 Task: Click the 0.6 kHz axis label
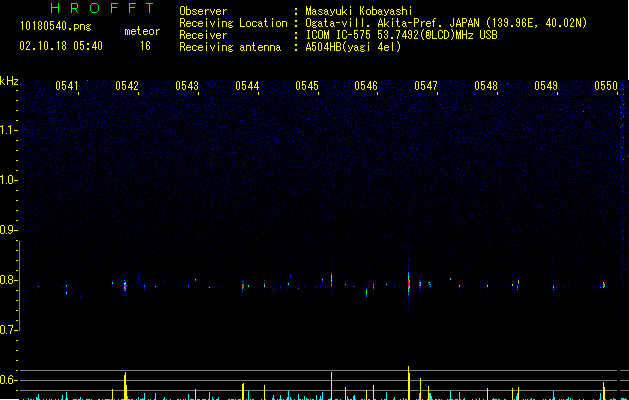coord(9,380)
